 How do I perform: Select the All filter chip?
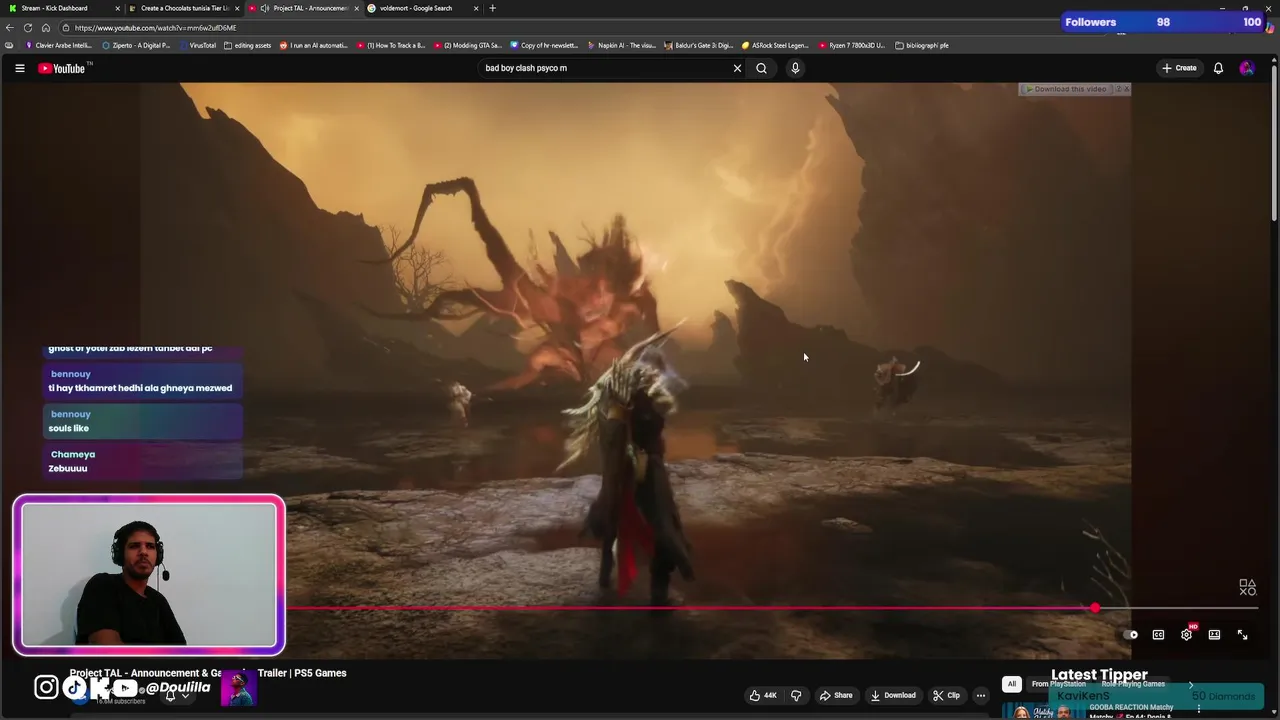1011,684
